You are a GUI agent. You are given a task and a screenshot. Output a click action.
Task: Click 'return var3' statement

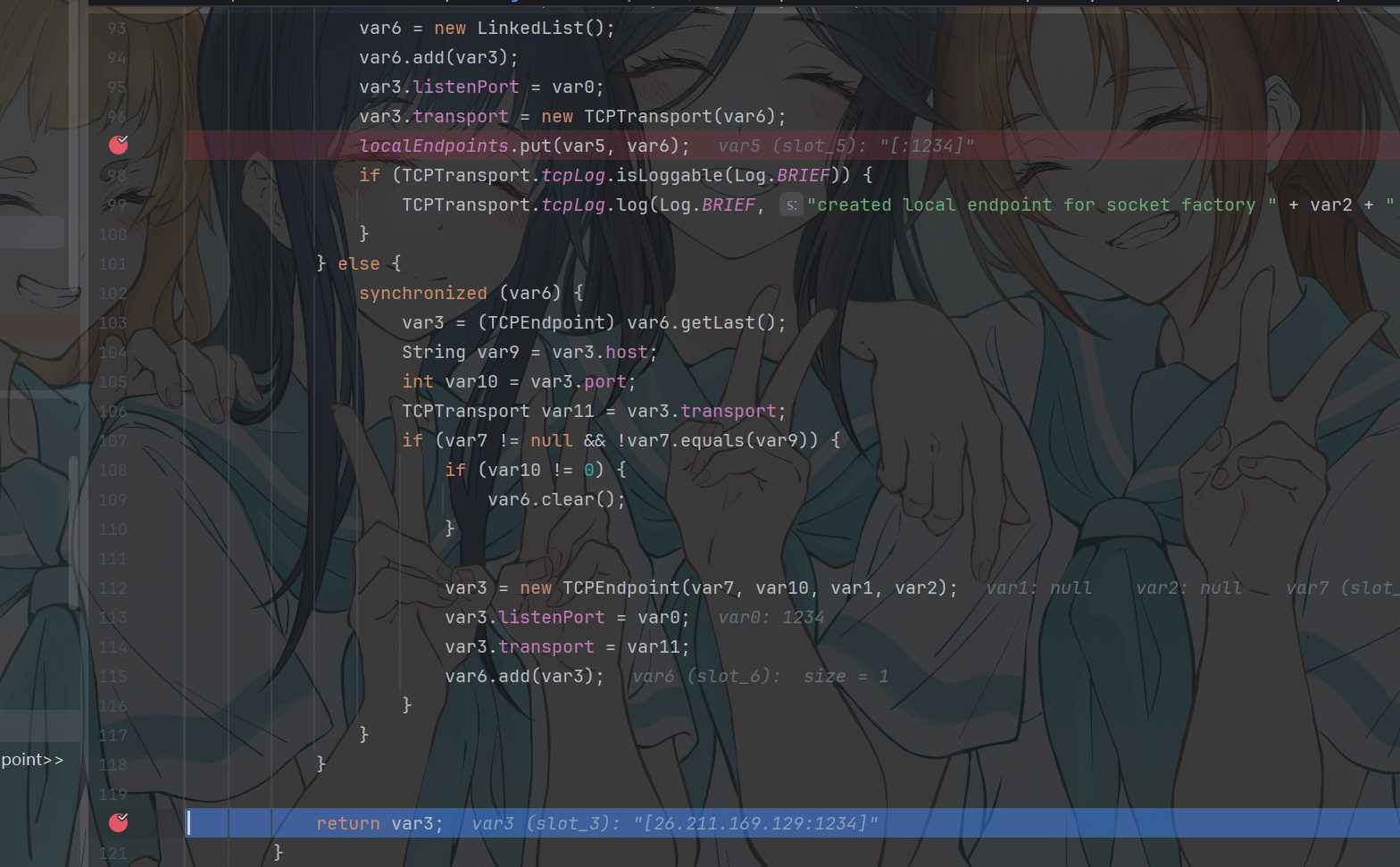pos(379,824)
